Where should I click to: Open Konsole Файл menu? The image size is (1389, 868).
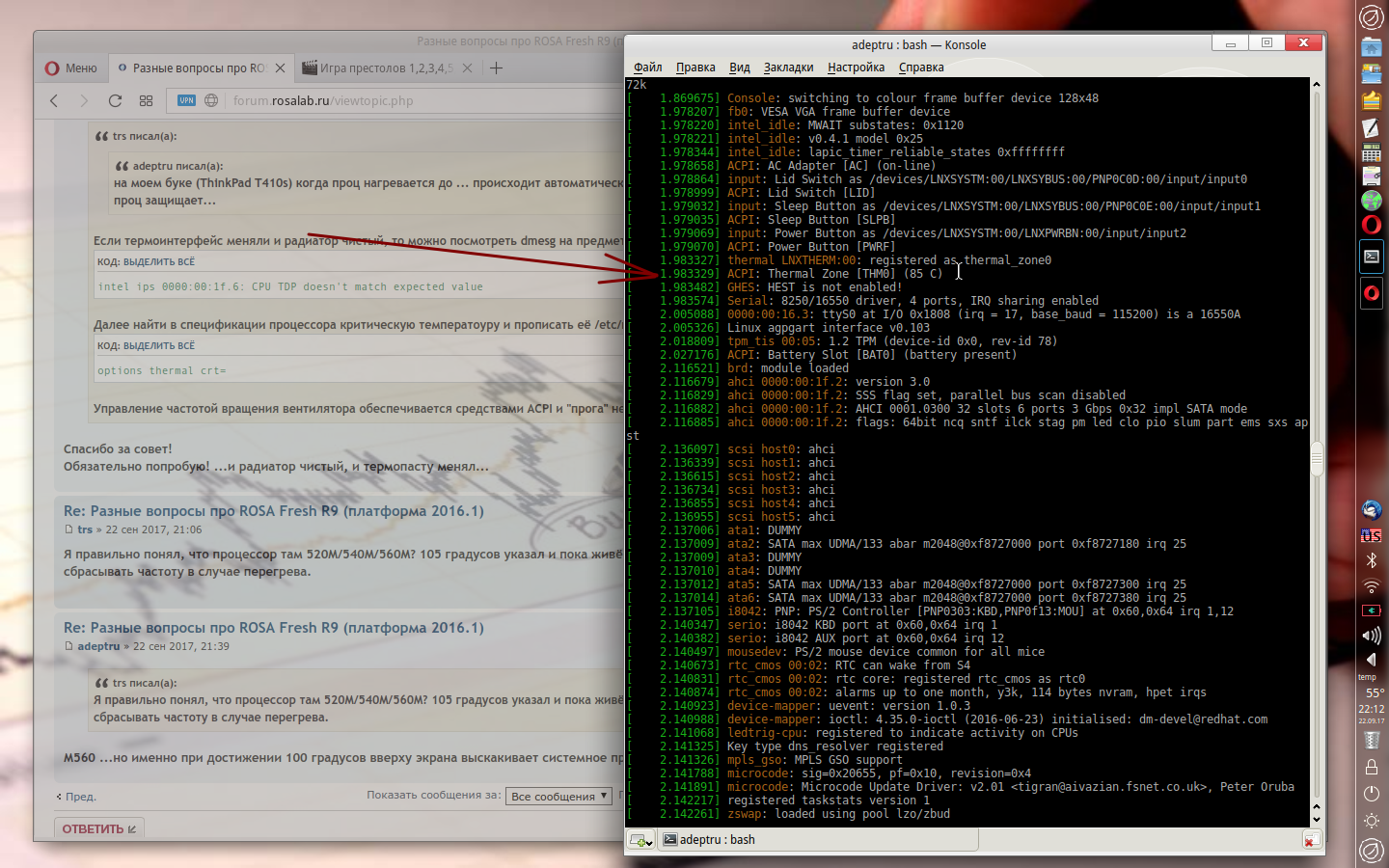(648, 68)
